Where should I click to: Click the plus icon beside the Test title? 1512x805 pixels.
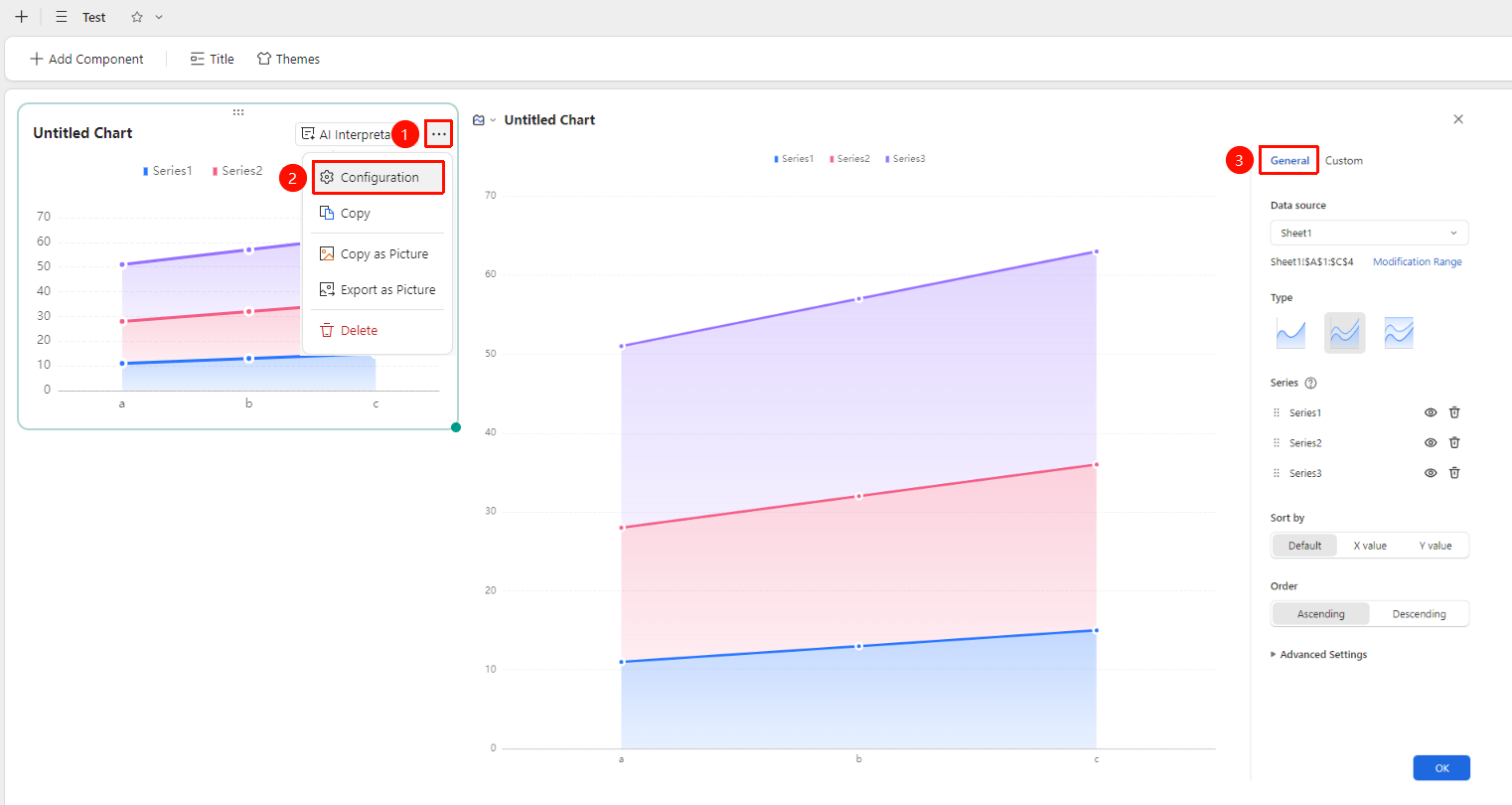coord(21,17)
